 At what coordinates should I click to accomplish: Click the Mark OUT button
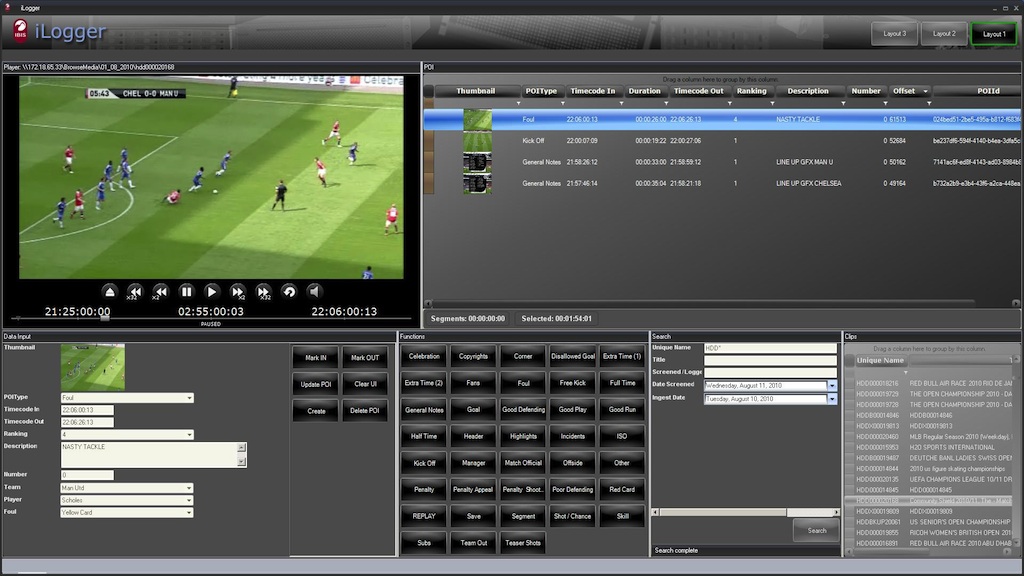(365, 358)
